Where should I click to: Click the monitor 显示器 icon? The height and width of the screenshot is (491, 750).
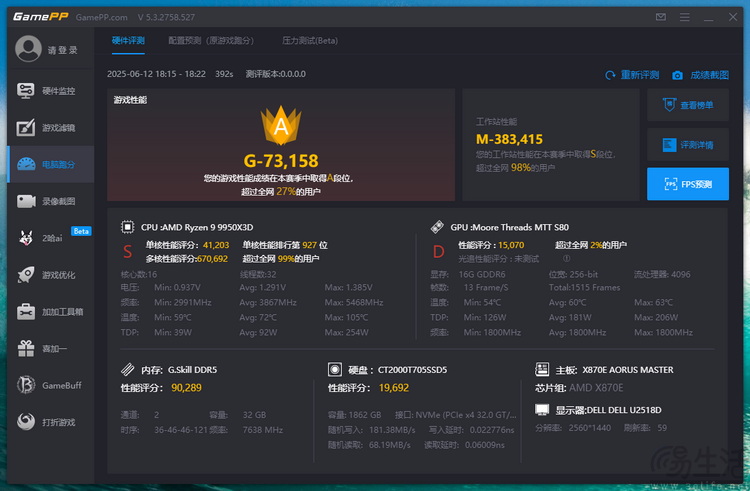point(542,410)
